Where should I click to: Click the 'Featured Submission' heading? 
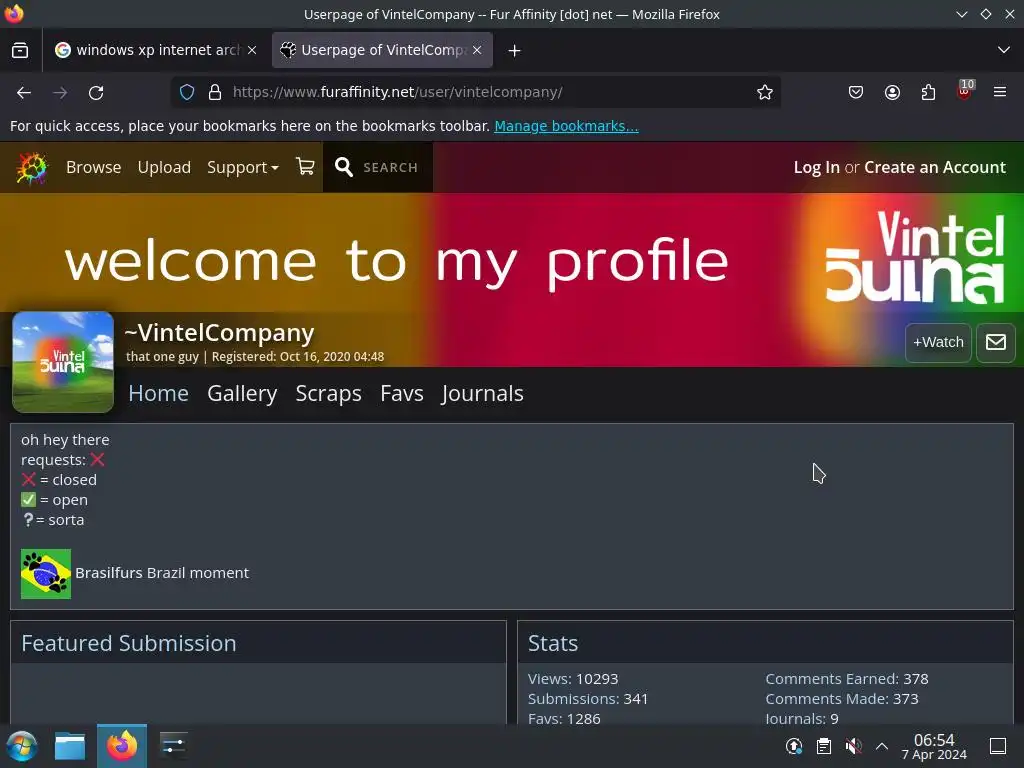pos(129,643)
